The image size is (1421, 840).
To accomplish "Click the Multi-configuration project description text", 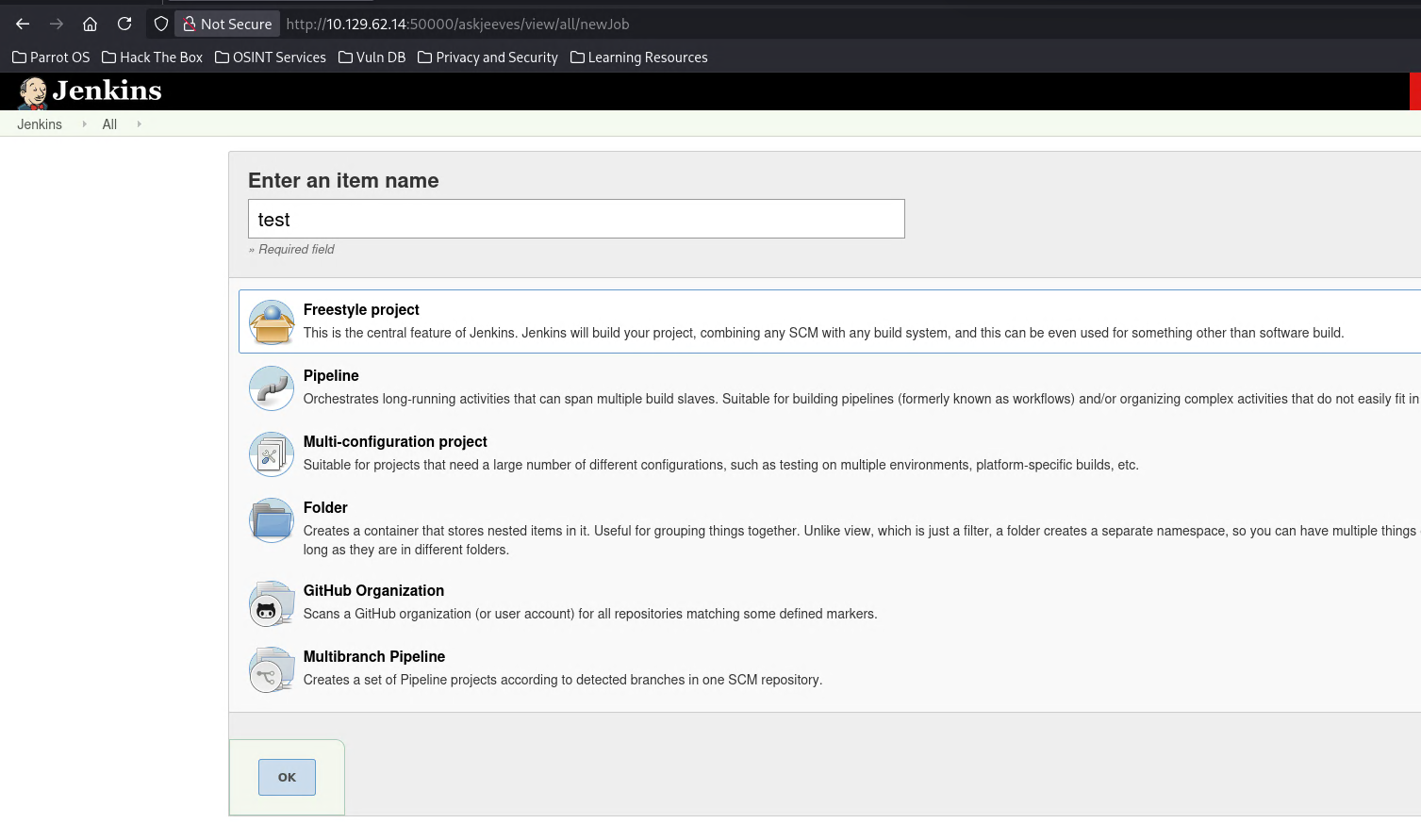I will 721,465.
